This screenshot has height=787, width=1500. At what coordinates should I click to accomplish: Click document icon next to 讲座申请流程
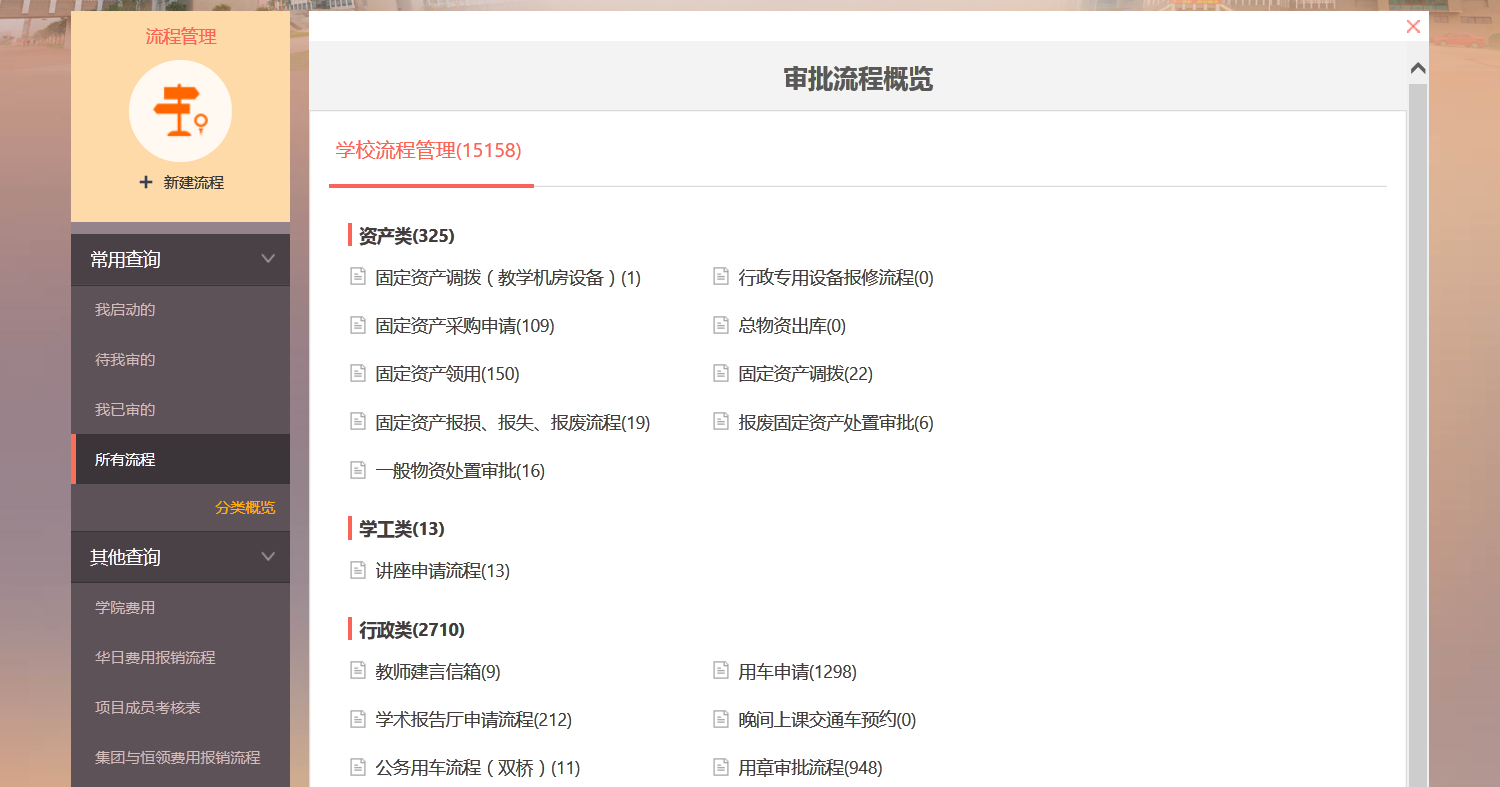click(x=358, y=570)
